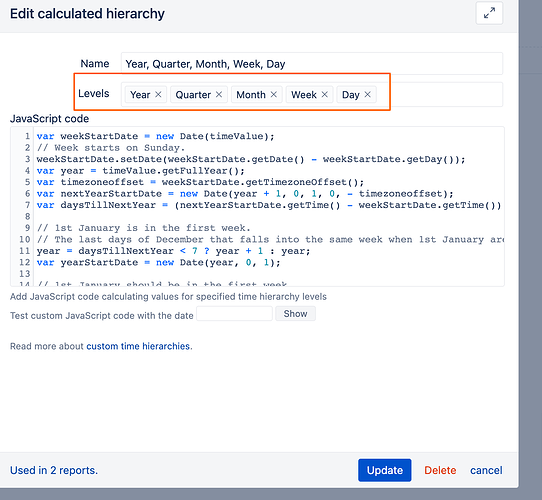Delete this calculated hierarchy

440,470
